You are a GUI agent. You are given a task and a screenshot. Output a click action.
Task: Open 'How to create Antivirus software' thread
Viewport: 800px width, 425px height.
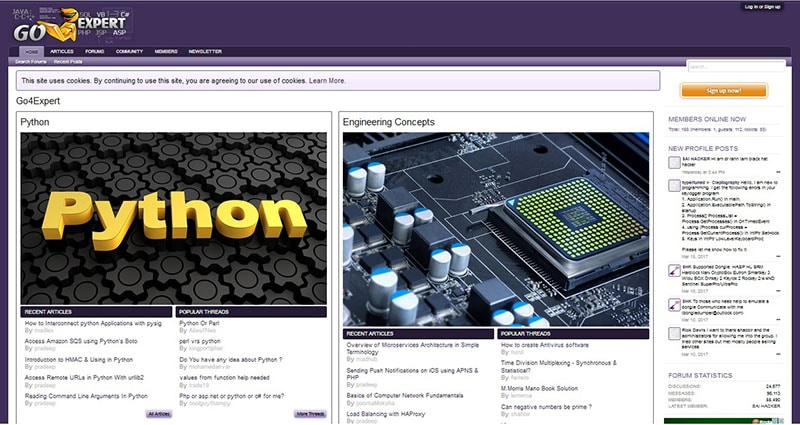click(545, 345)
